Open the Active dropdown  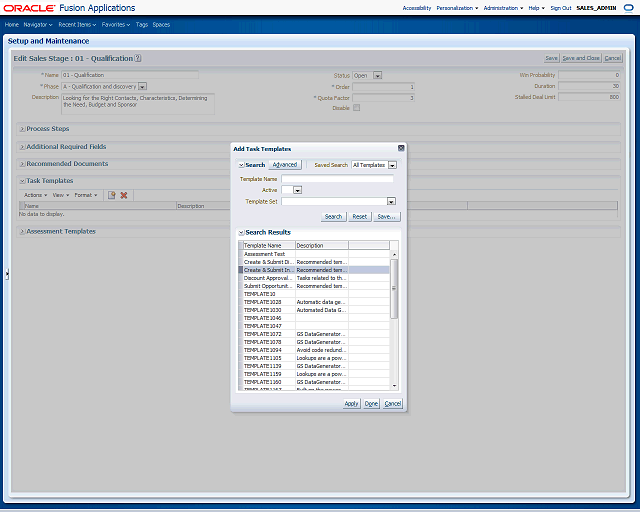coord(298,190)
